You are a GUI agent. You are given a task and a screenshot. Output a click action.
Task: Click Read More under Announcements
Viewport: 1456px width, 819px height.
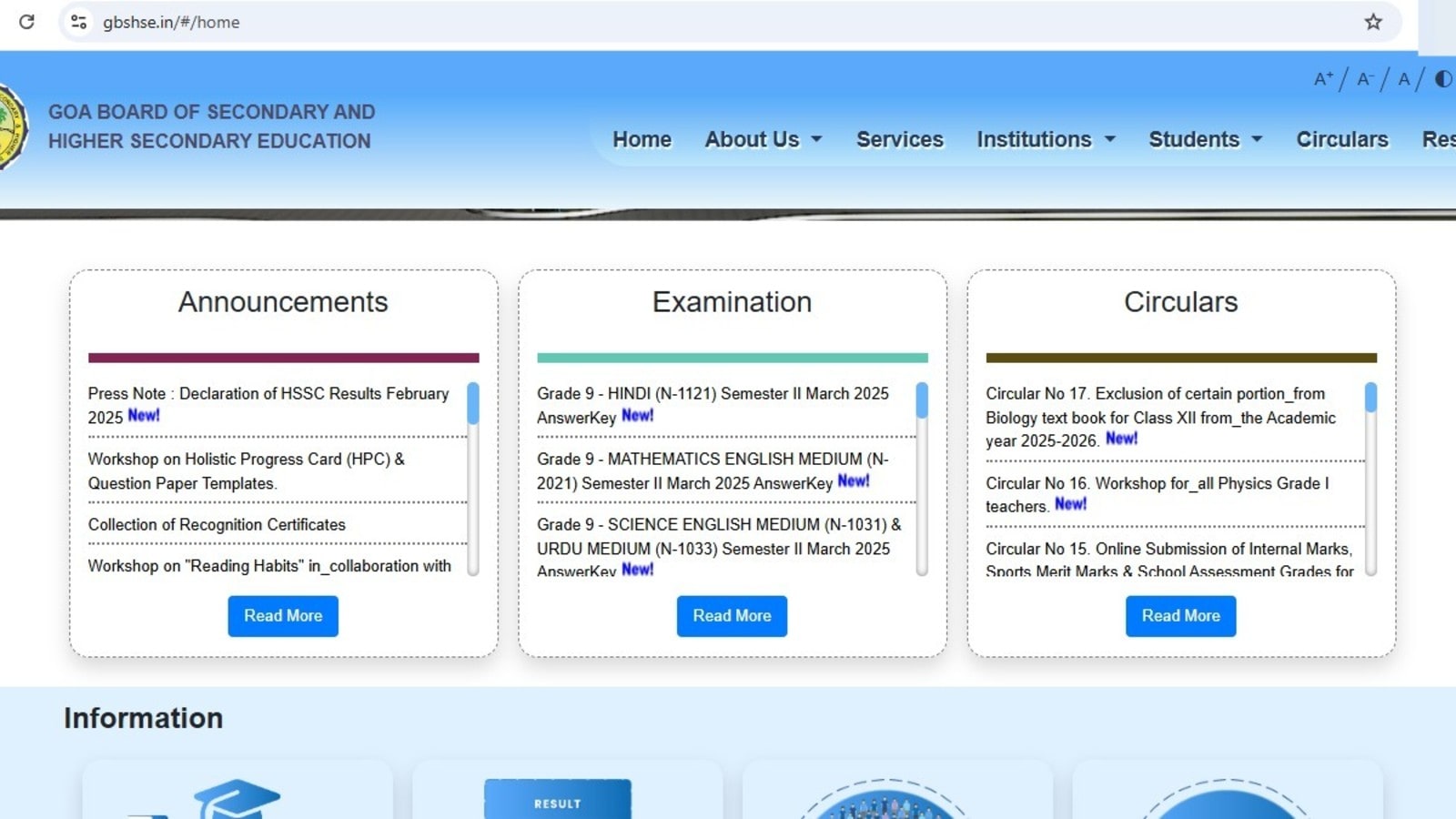pyautogui.click(x=283, y=616)
